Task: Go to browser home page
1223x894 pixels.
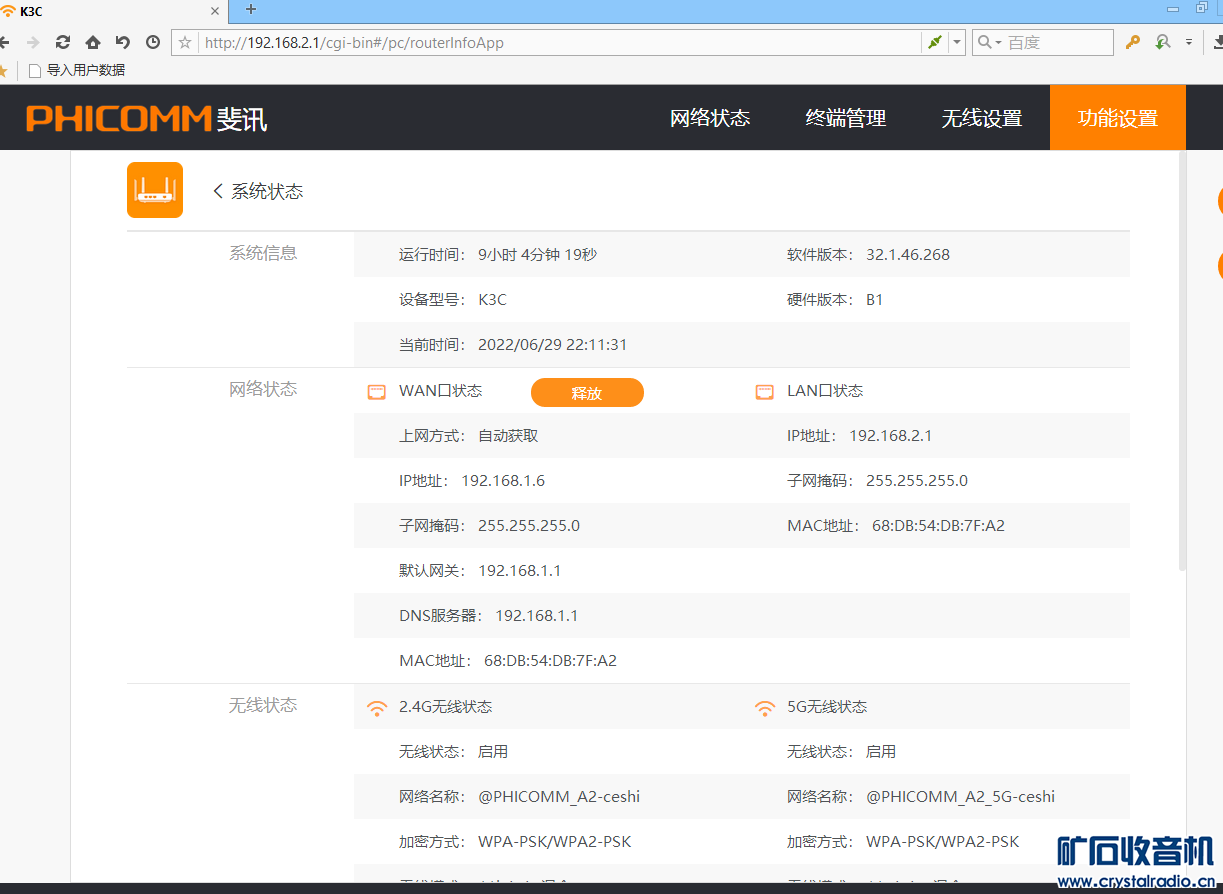Action: coord(93,42)
